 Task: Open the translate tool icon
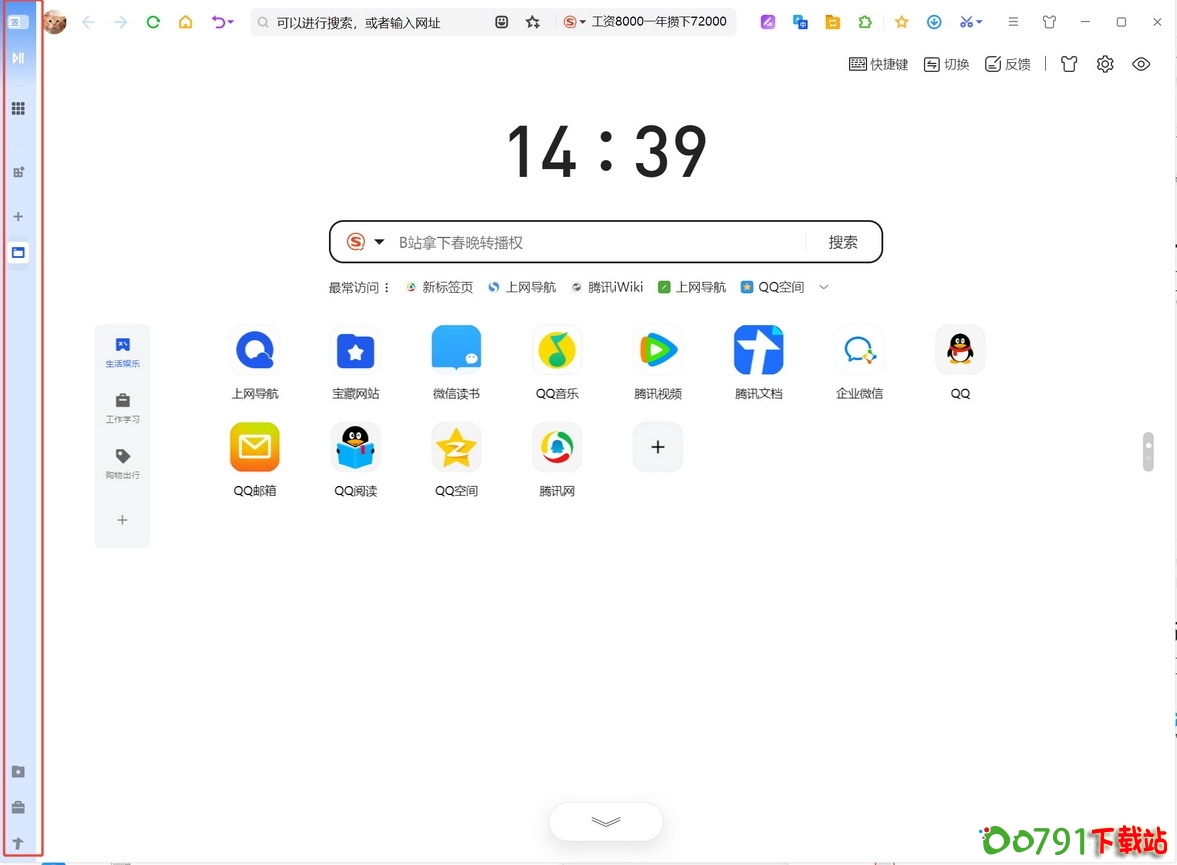click(x=801, y=21)
